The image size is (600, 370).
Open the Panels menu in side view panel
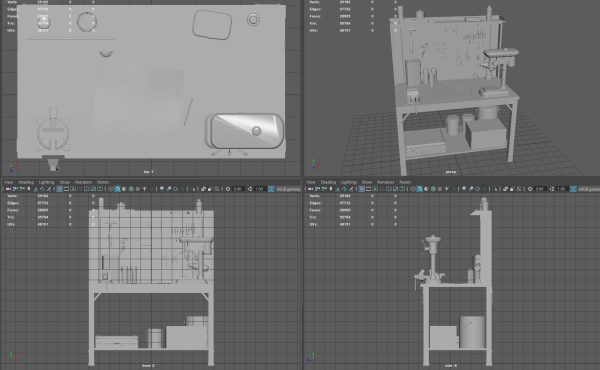405,182
